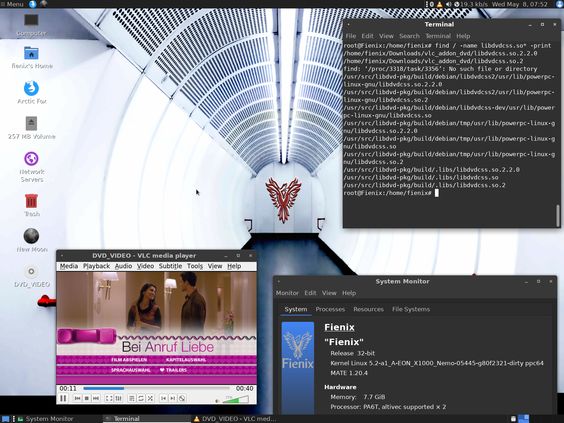Open the Help menu in VLC
The width and height of the screenshot is (564, 423).
pos(234,266)
